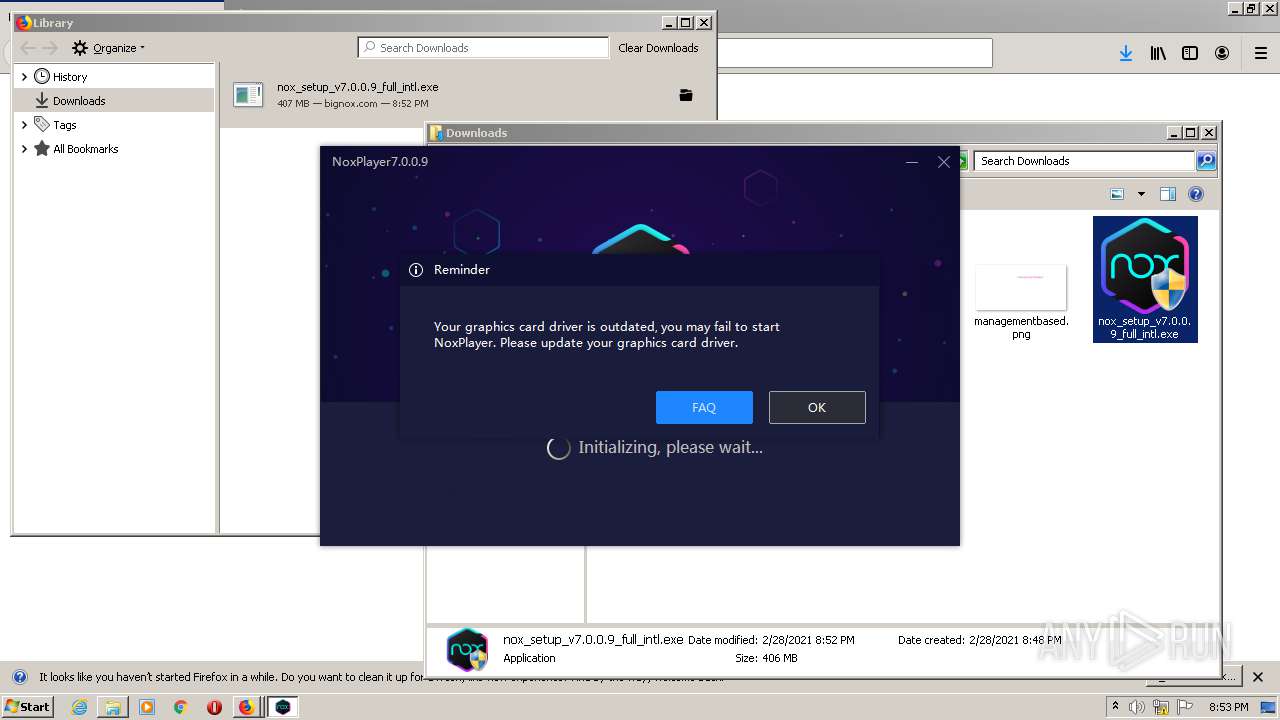Open network status tray icon
Image resolution: width=1280 pixels, height=720 pixels.
[x=1162, y=707]
